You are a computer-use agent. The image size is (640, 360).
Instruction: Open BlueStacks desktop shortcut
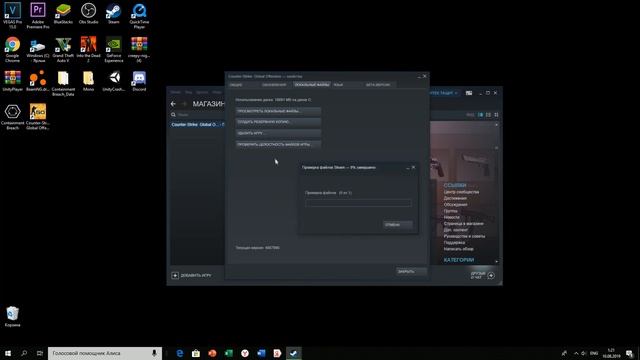63,13
